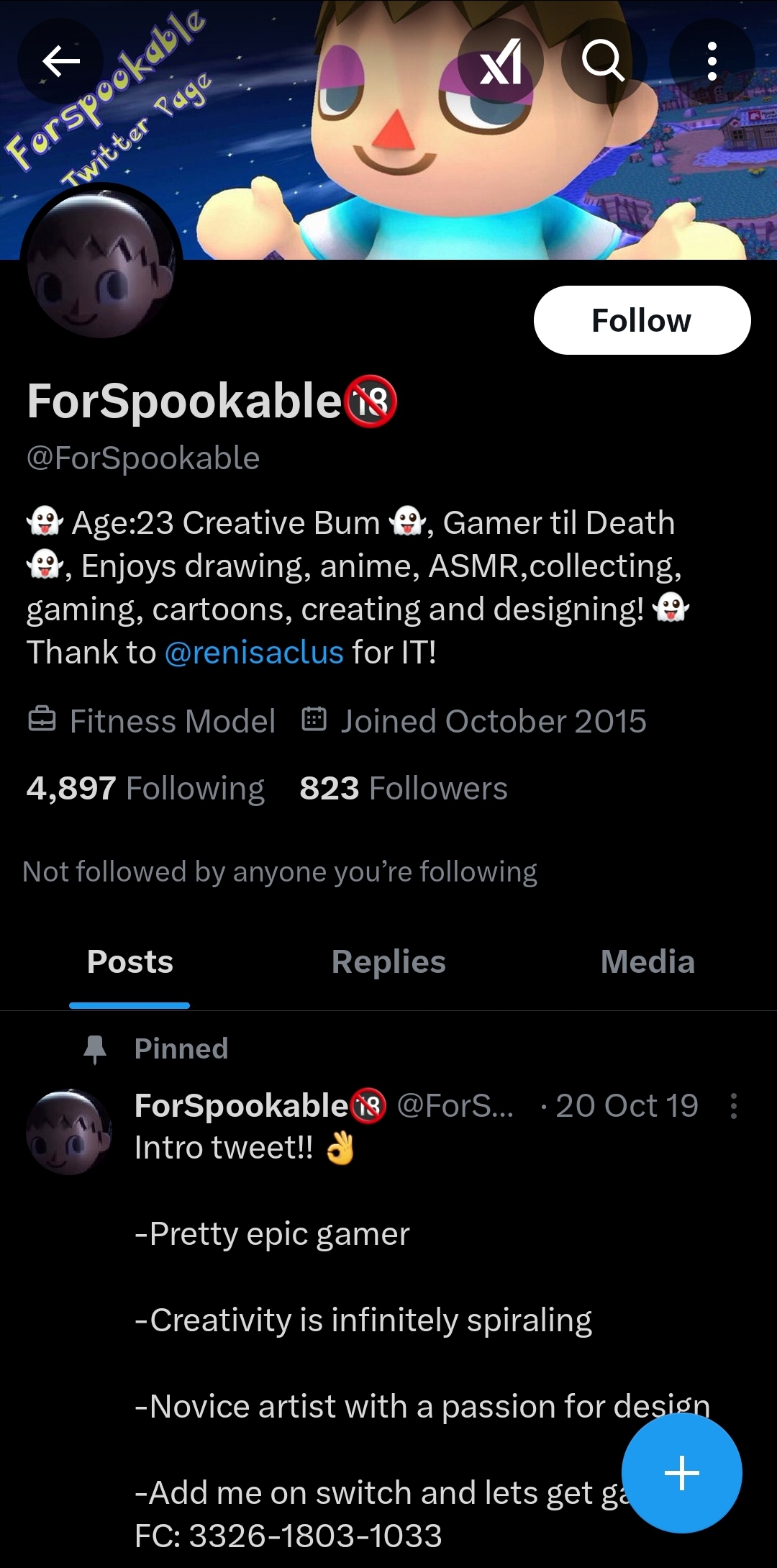This screenshot has width=777, height=1568.
Task: Tap the back arrow icon
Action: [x=61, y=61]
